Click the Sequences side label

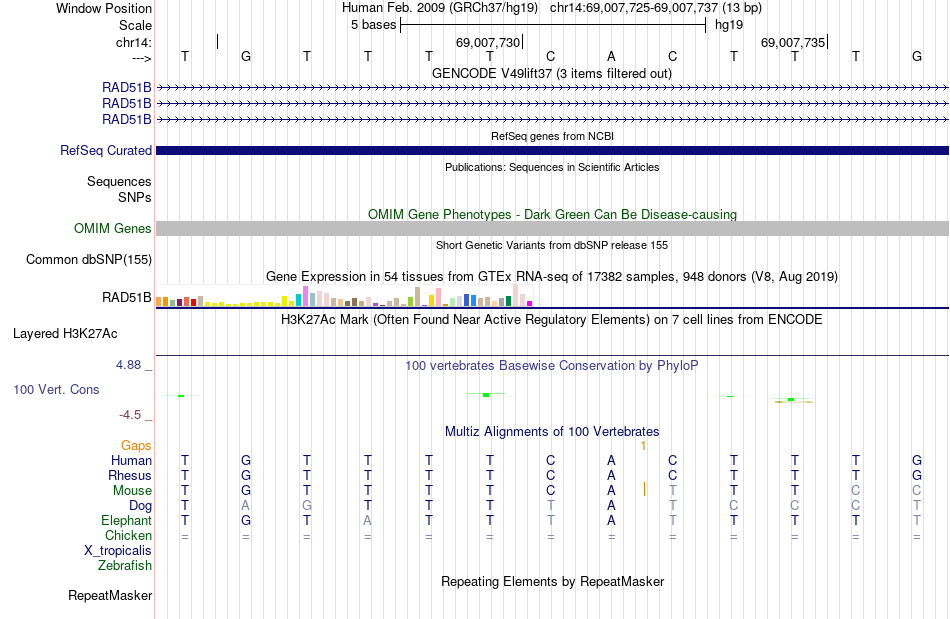click(119, 182)
